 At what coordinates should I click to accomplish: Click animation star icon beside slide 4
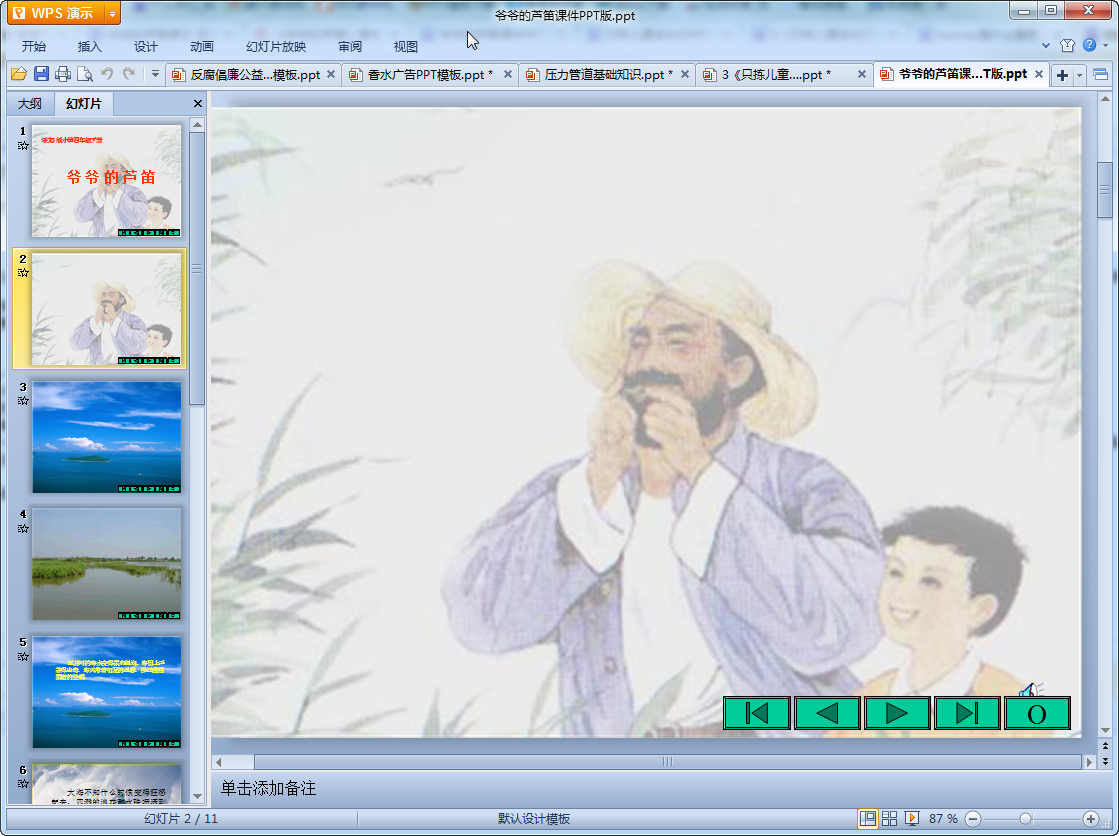[x=24, y=528]
